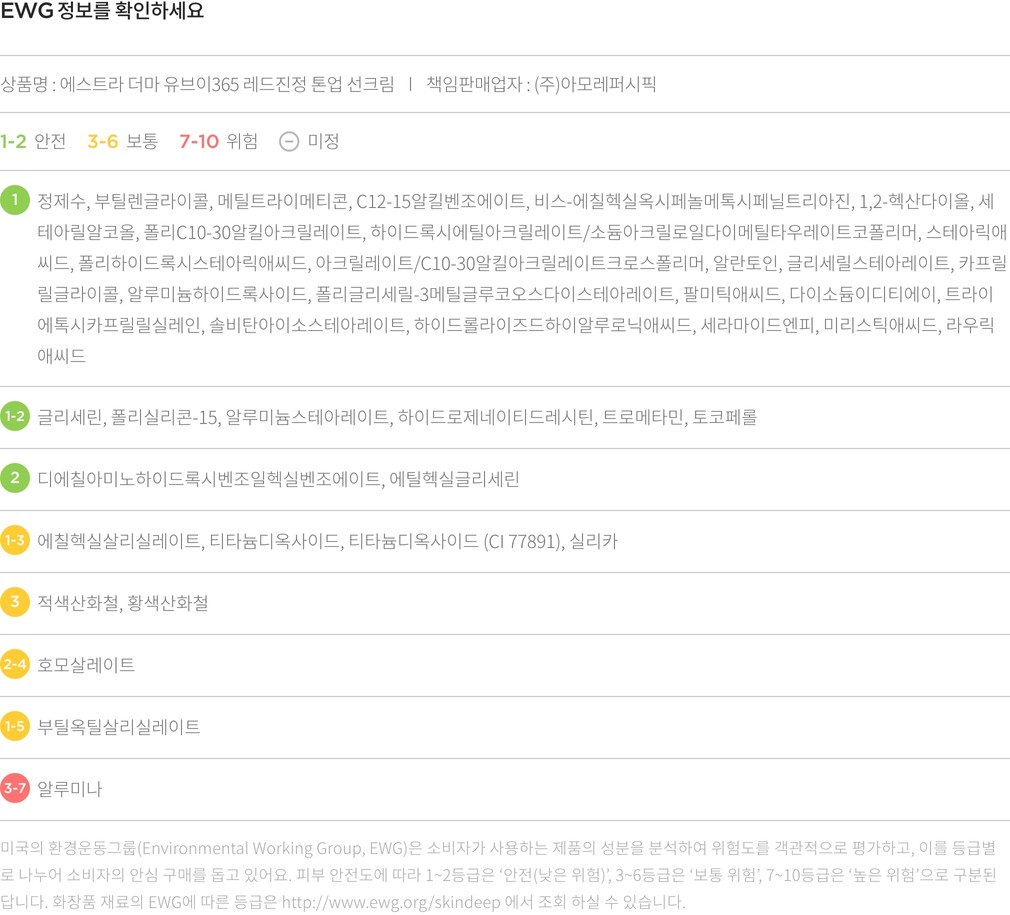Screen dimensions: 1010x915
Task: Click the 적색산화철 ingredient
Action: click(x=78, y=603)
